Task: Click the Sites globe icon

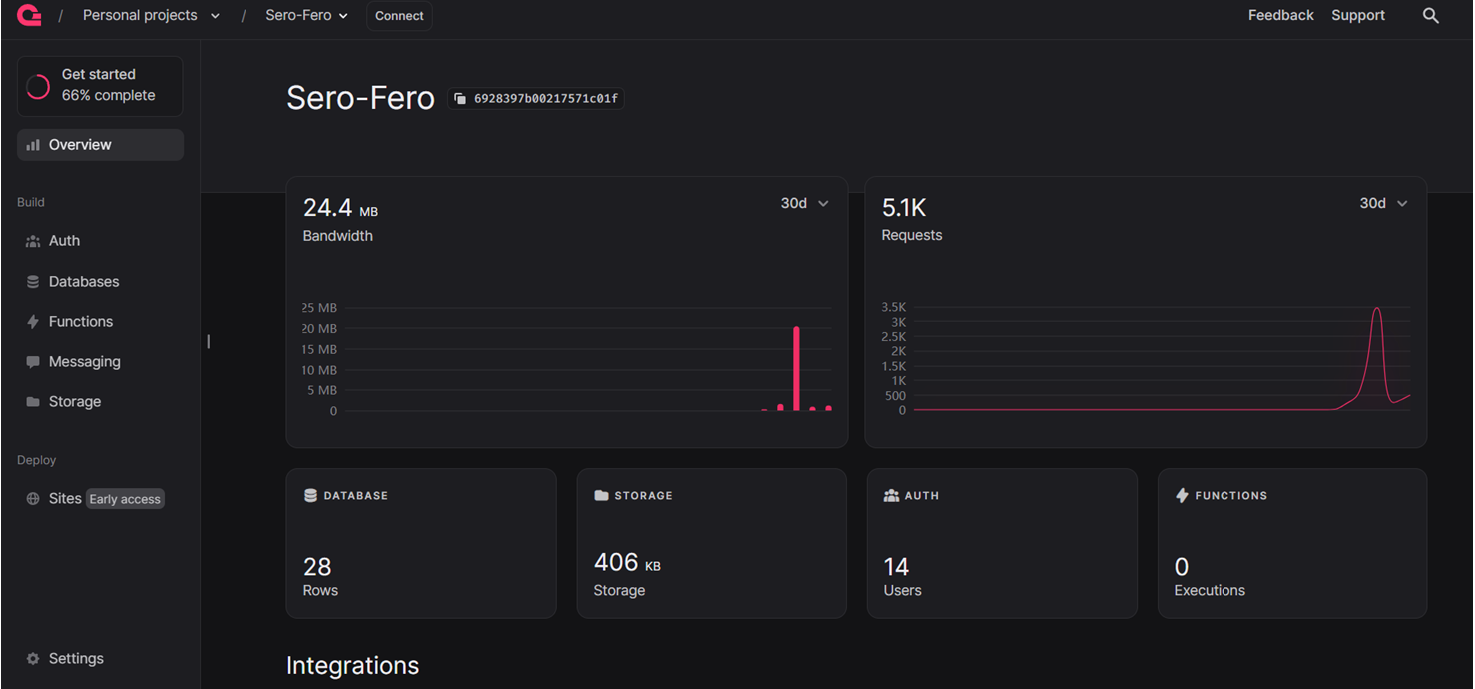Action: (x=33, y=499)
